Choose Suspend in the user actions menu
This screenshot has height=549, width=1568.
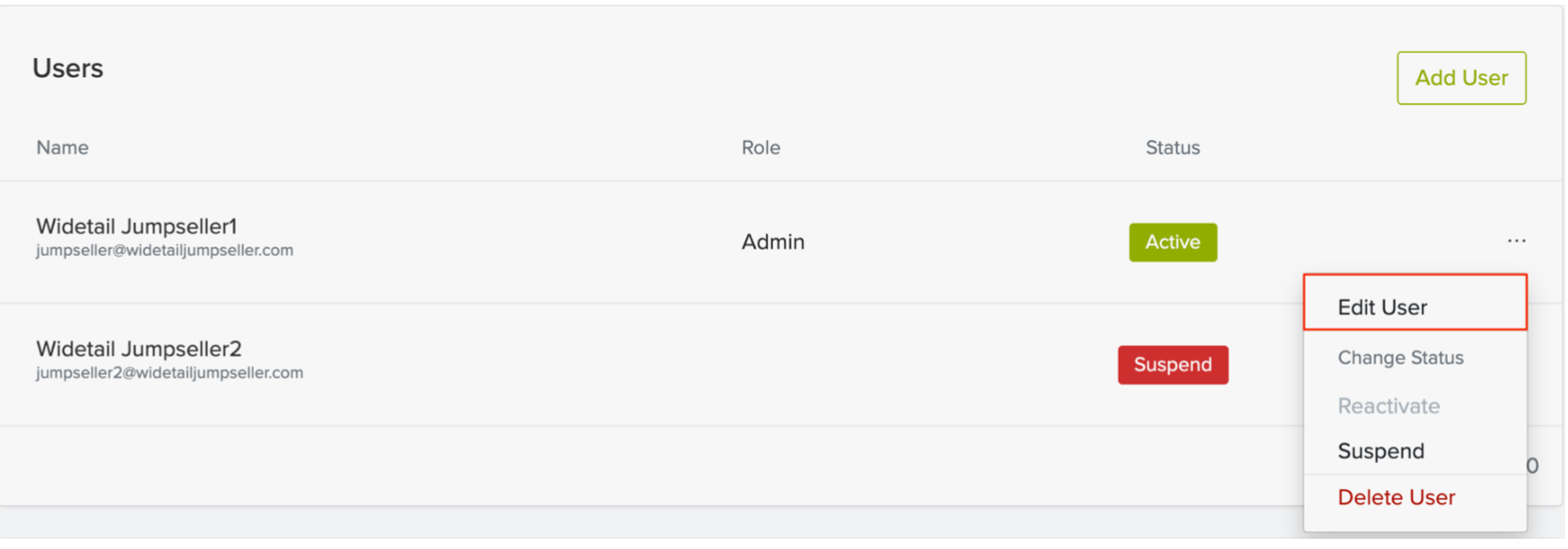tap(1380, 451)
